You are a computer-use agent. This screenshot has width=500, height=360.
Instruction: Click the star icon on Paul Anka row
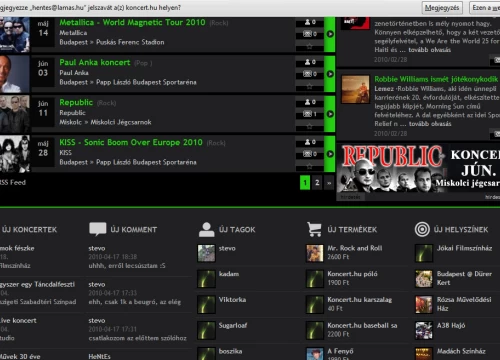310,86
